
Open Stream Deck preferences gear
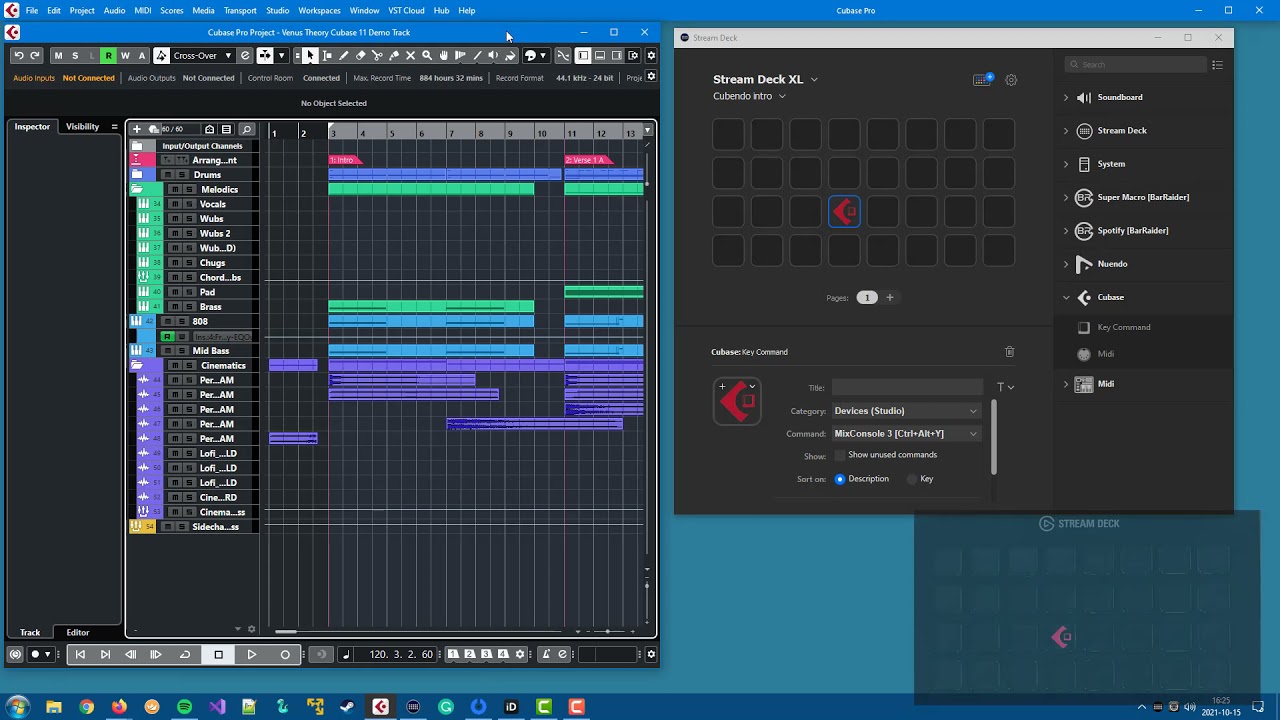coord(1011,80)
